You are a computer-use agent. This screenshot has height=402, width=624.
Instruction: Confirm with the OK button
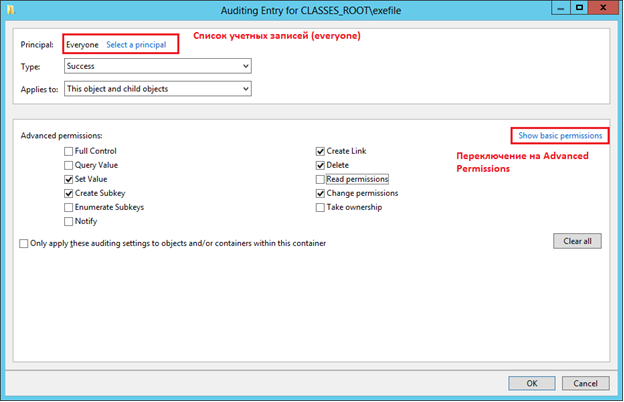click(532, 383)
